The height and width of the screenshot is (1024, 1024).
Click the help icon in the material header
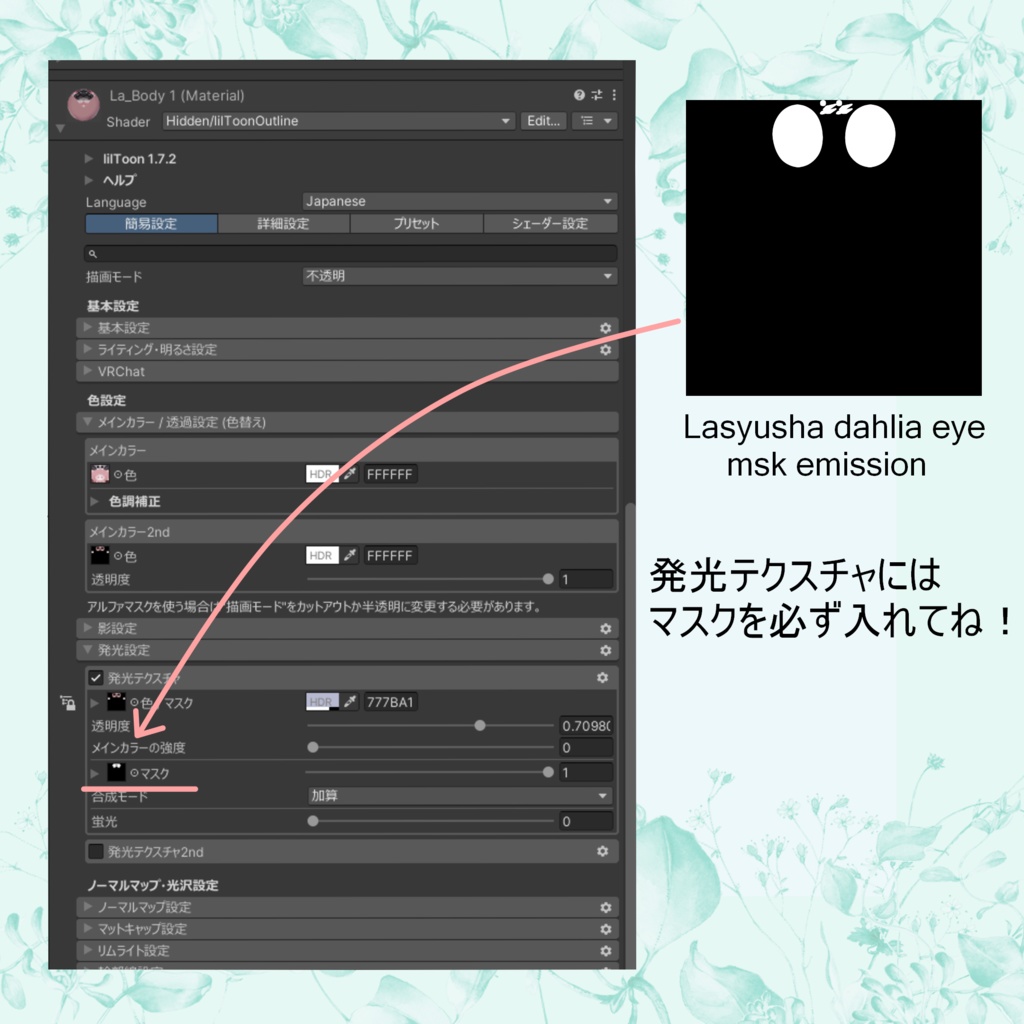[x=579, y=95]
